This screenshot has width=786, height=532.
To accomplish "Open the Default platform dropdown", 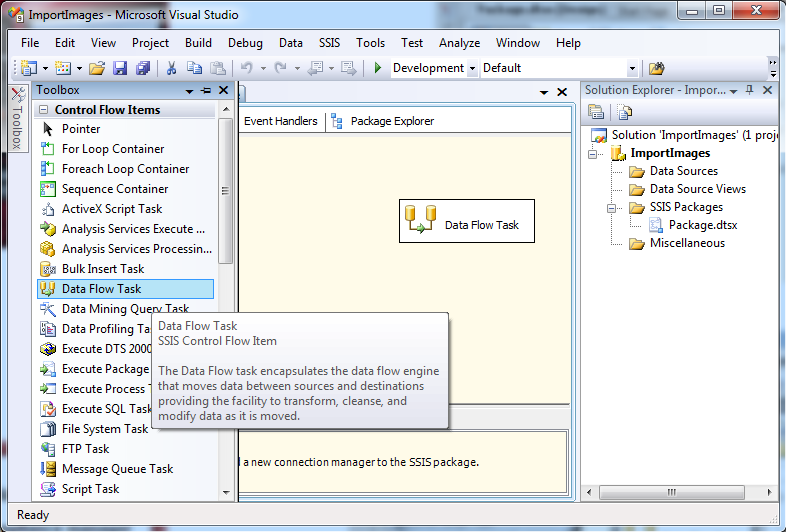I will coord(632,68).
